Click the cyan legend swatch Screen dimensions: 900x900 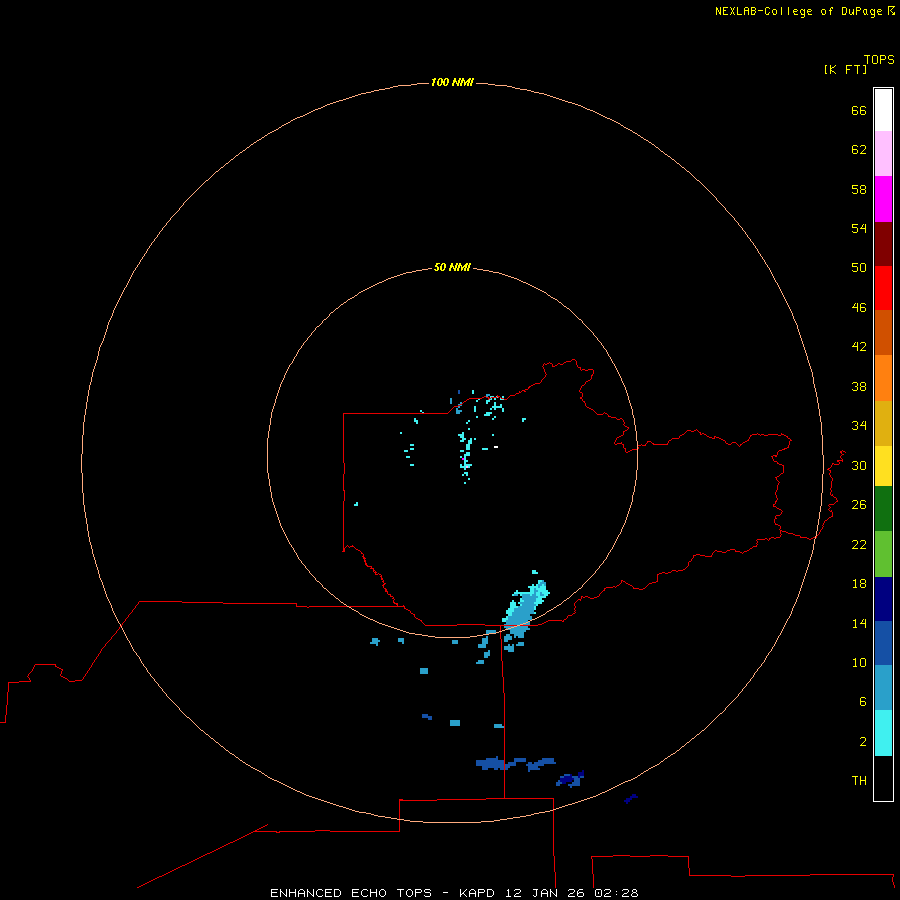pyautogui.click(x=883, y=733)
